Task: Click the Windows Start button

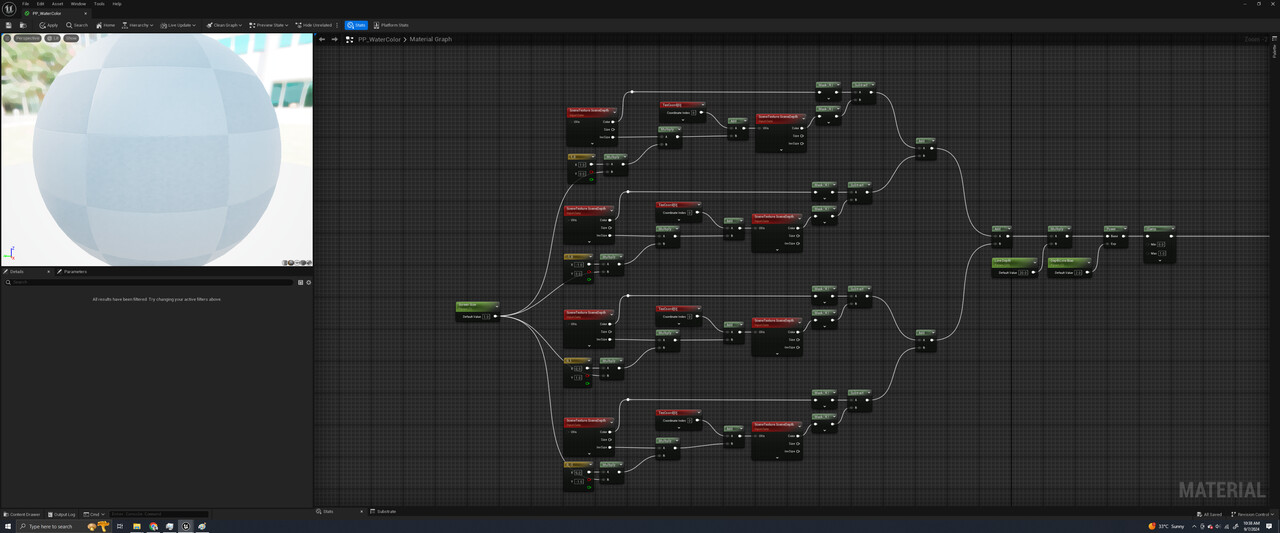Action: point(7,526)
